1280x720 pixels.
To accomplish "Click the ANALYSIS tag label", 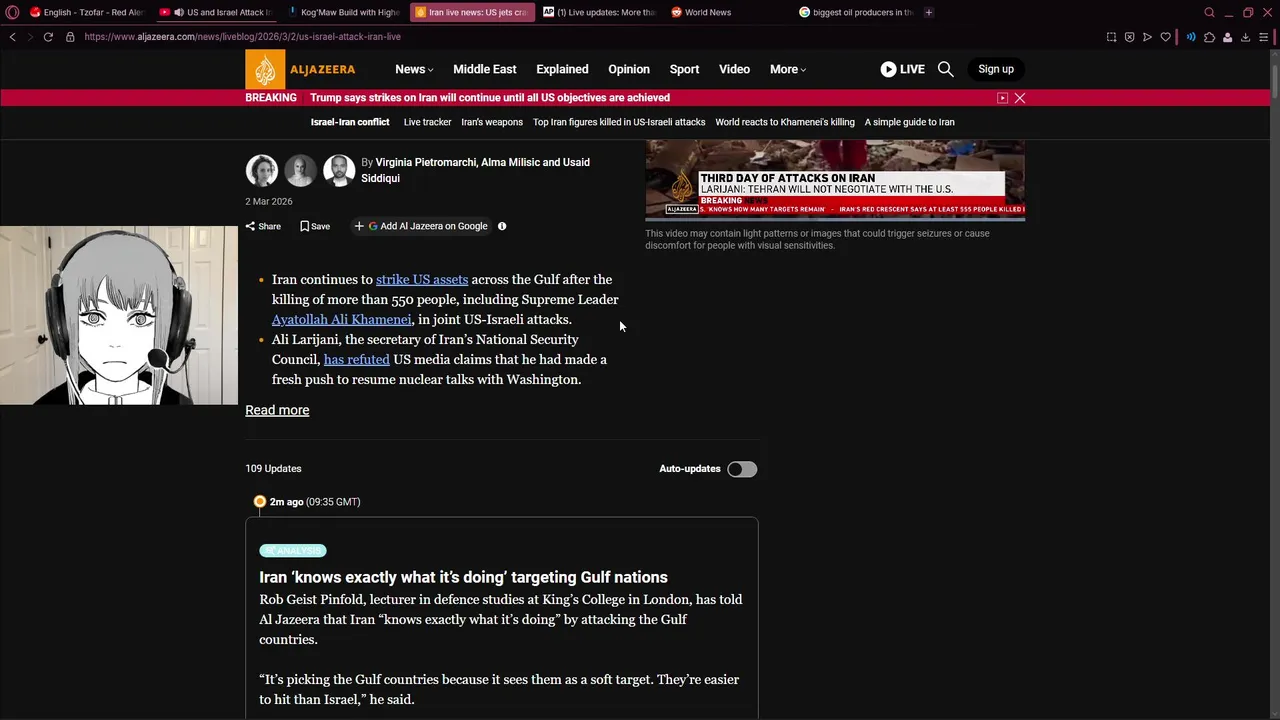I will tap(293, 551).
